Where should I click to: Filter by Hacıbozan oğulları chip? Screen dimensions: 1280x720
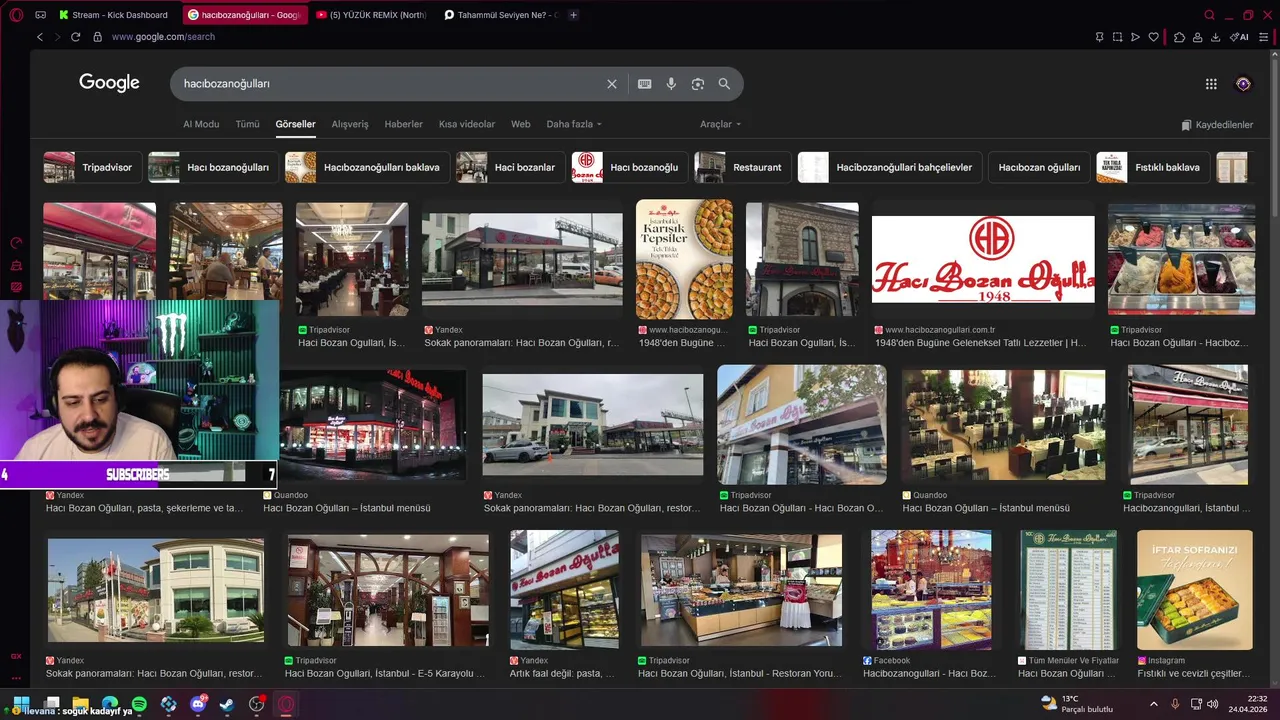pos(1039,167)
